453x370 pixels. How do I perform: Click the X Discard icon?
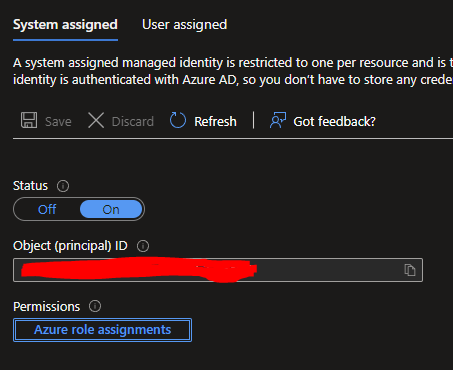pos(96,120)
